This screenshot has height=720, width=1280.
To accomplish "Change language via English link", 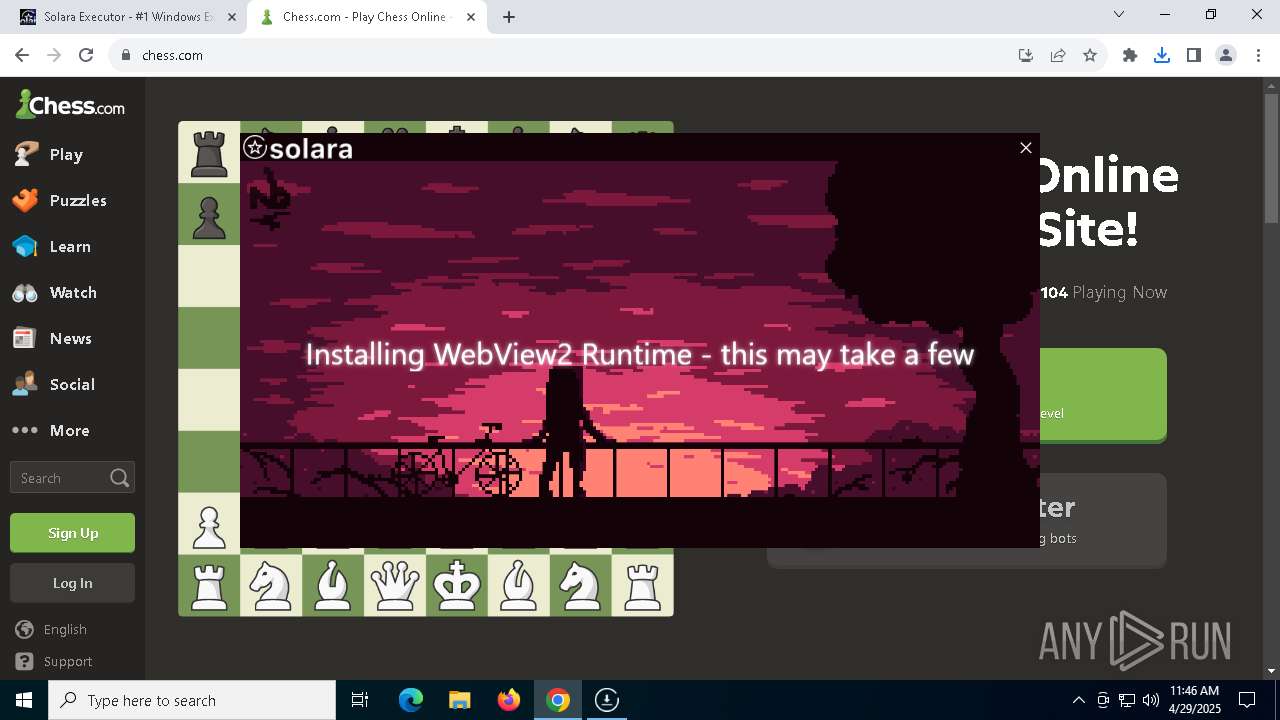I will (x=52, y=629).
